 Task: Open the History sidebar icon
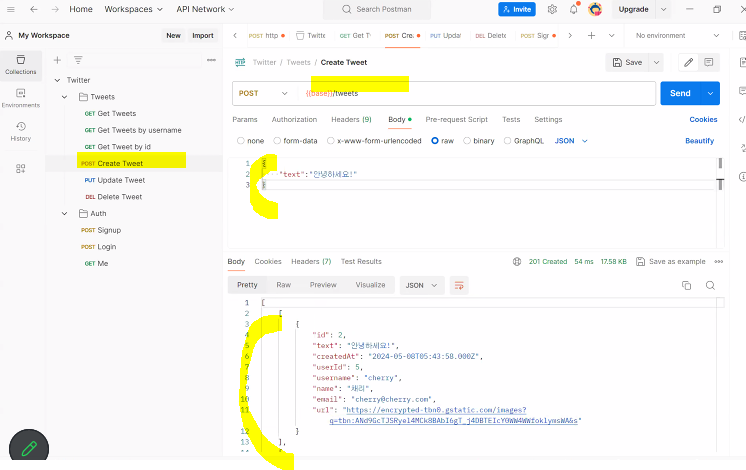click(x=20, y=131)
